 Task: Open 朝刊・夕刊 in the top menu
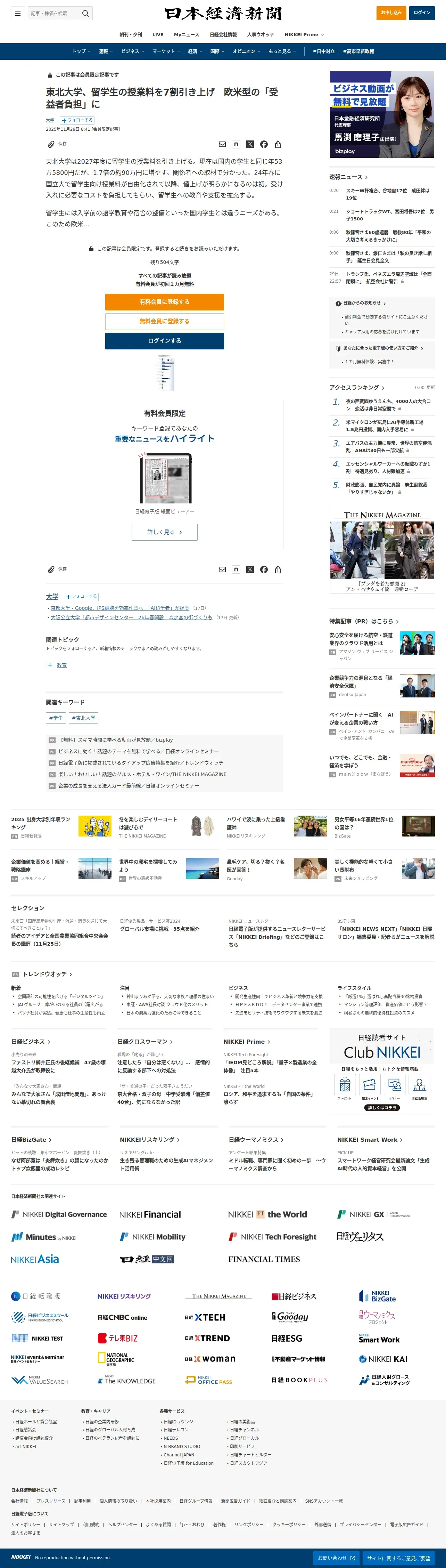pos(130,35)
